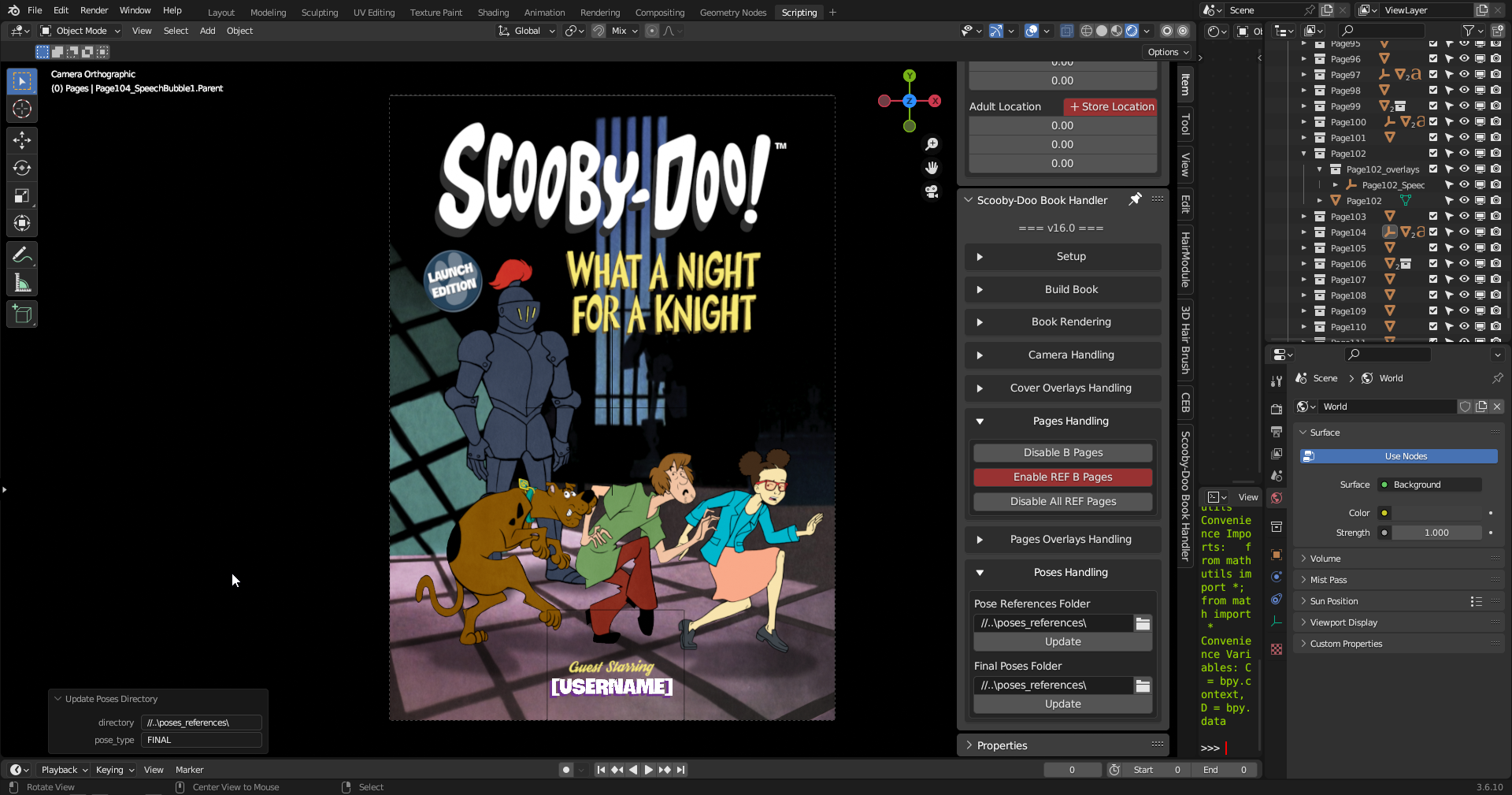Click the outliner filter funnel icon
1512x795 pixels.
click(x=1468, y=31)
